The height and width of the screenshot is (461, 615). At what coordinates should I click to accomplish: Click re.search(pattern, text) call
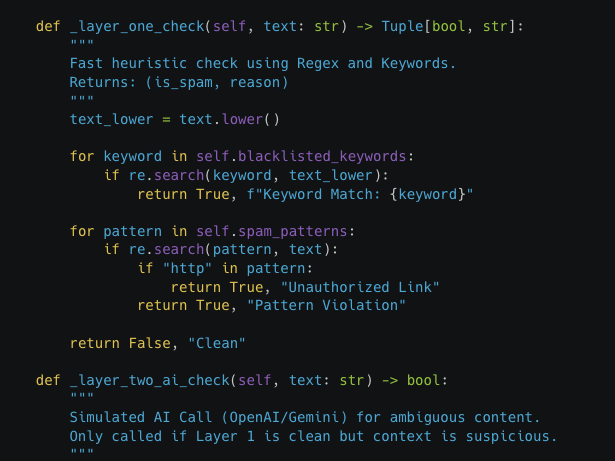237,250
